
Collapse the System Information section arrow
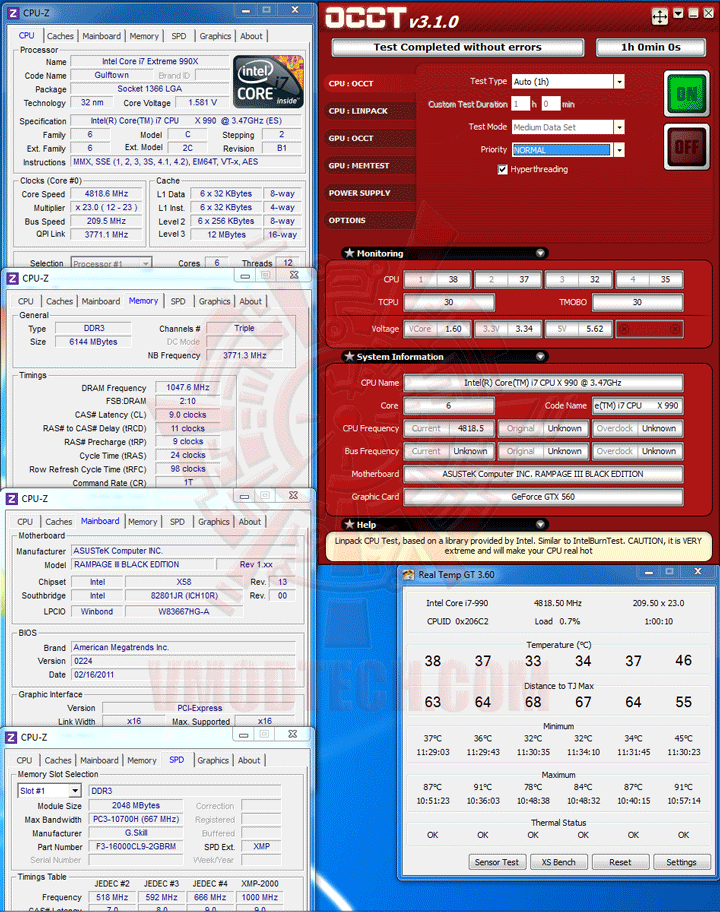pyautogui.click(x=540, y=357)
